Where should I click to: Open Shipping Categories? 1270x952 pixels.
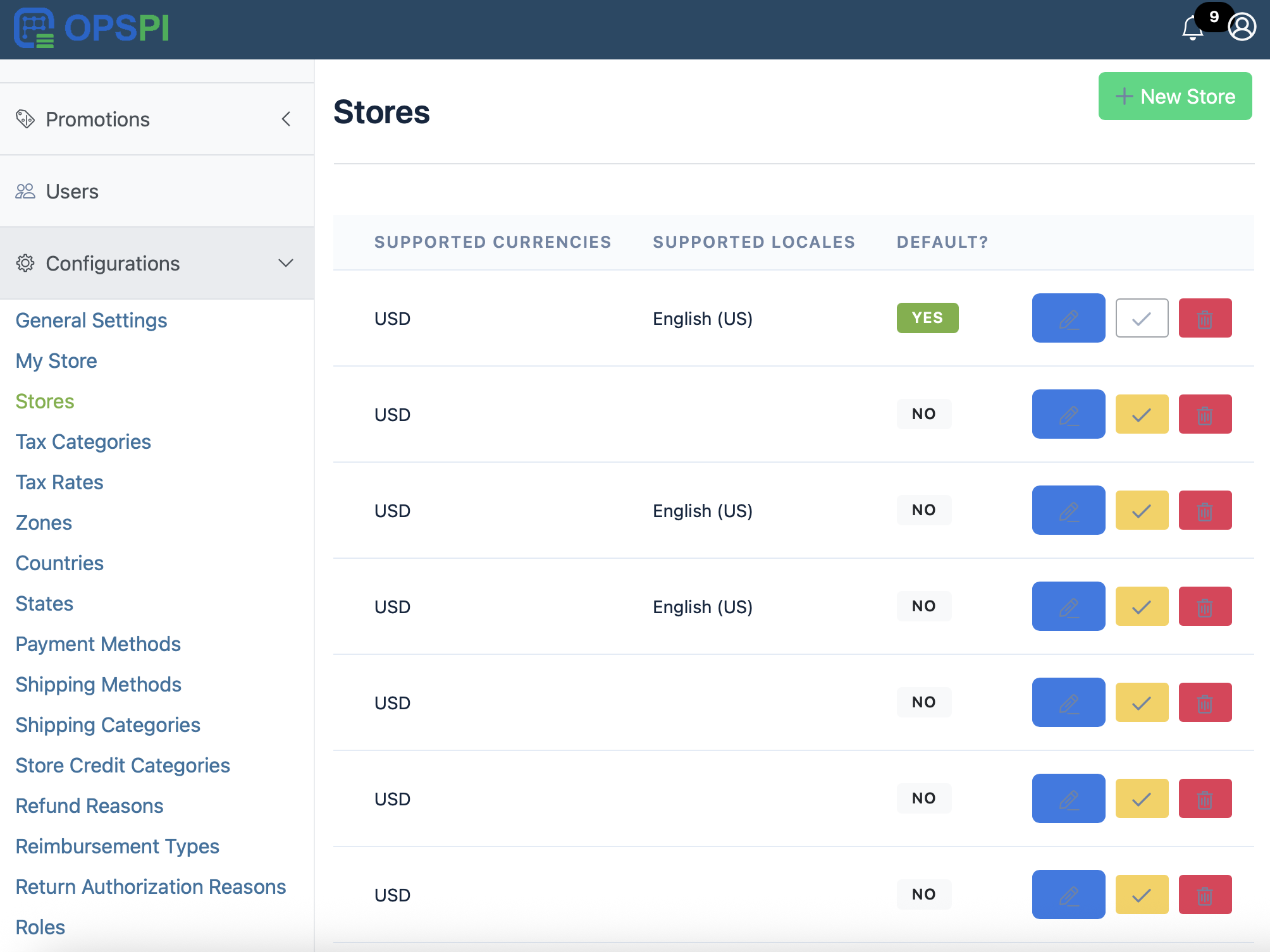pyautogui.click(x=108, y=724)
